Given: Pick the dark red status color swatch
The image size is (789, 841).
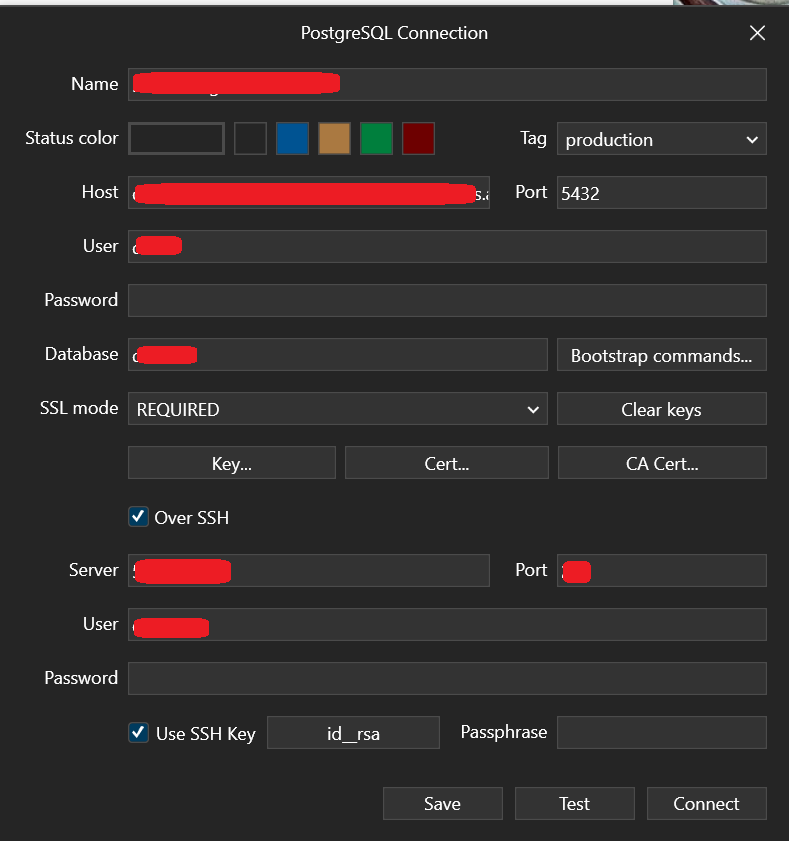Looking at the screenshot, I should (x=418, y=138).
